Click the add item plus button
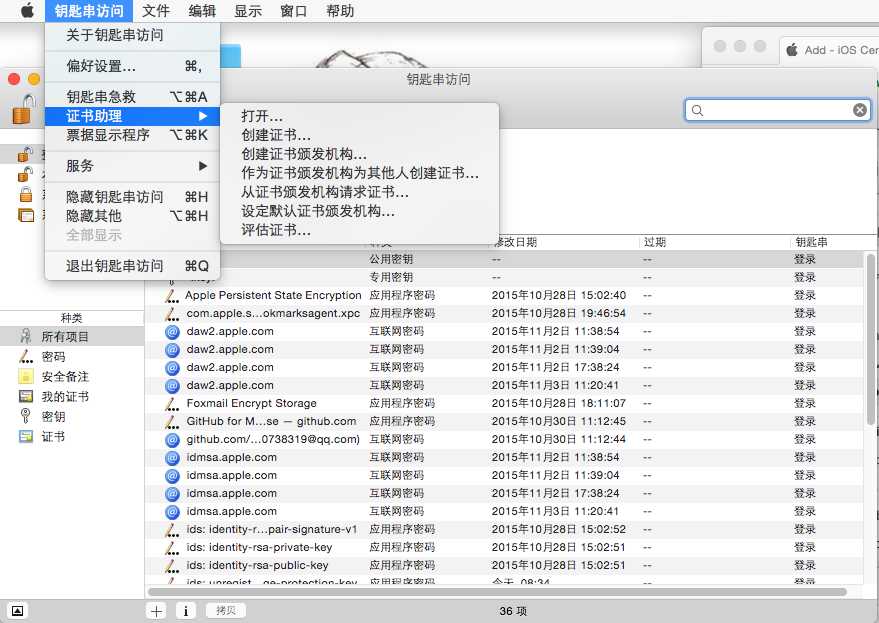Image resolution: width=879 pixels, height=623 pixels. [156, 611]
